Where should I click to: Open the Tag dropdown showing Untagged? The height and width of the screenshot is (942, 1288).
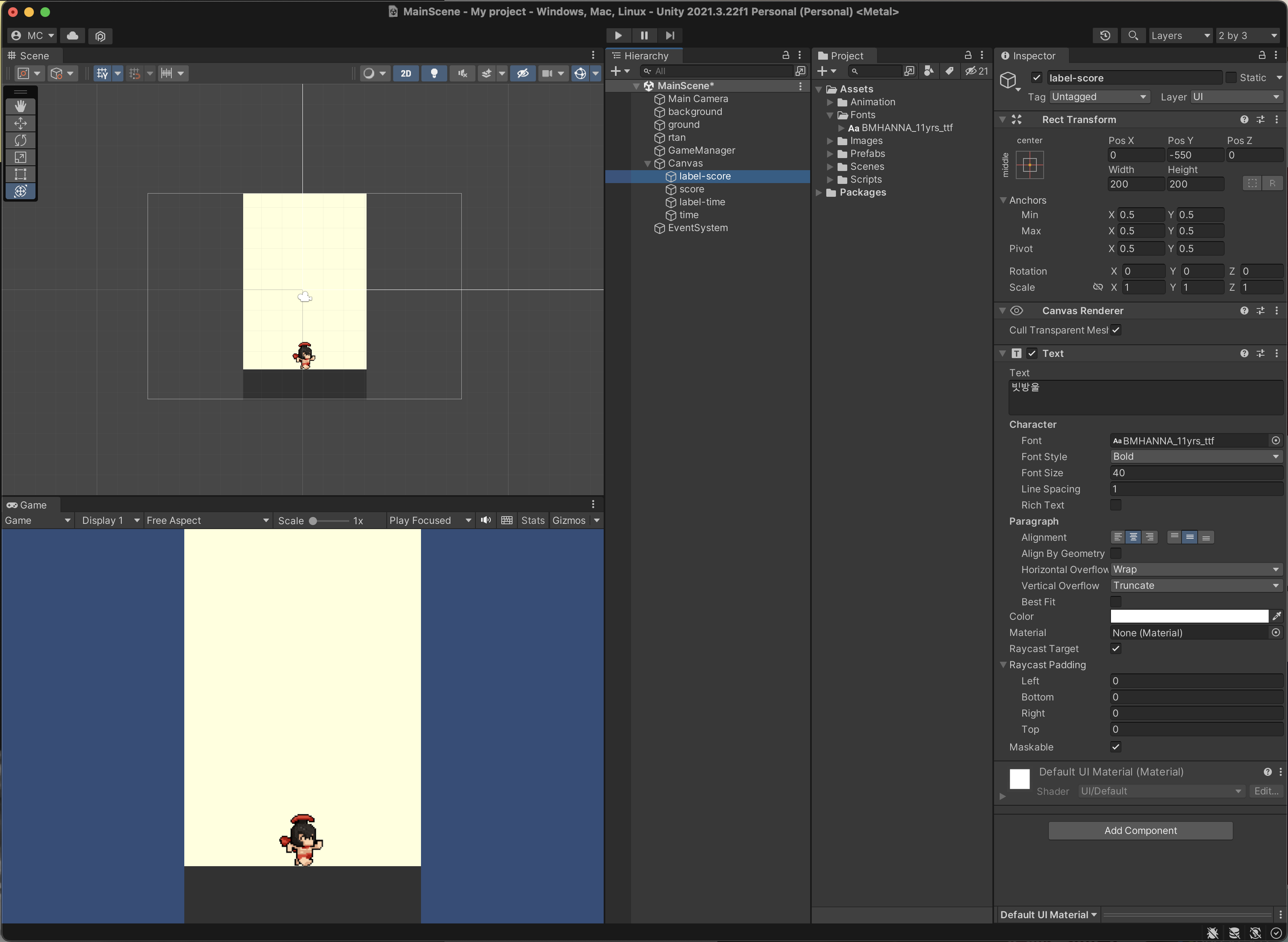[x=1099, y=97]
